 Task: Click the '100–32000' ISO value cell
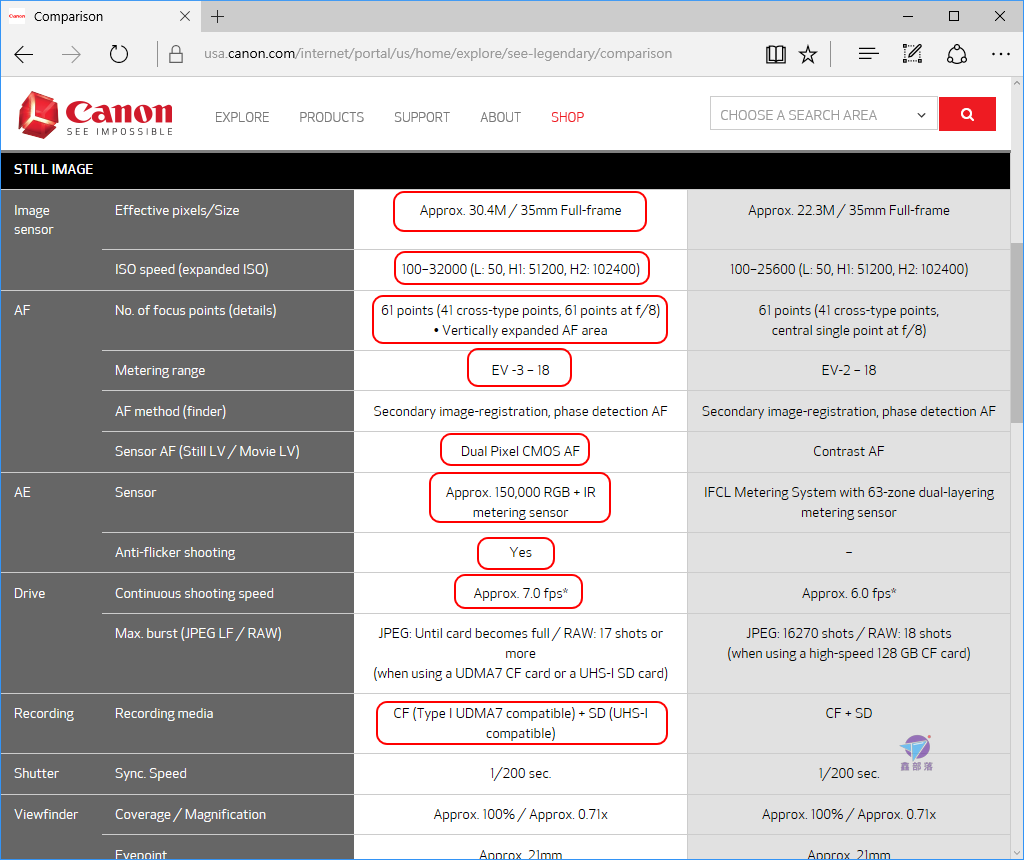[520, 269]
